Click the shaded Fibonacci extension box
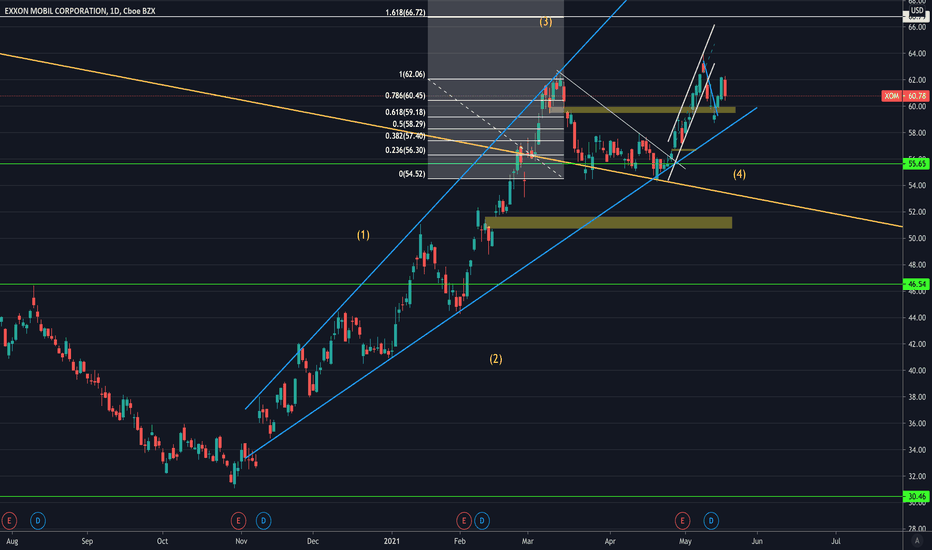 coord(496,89)
